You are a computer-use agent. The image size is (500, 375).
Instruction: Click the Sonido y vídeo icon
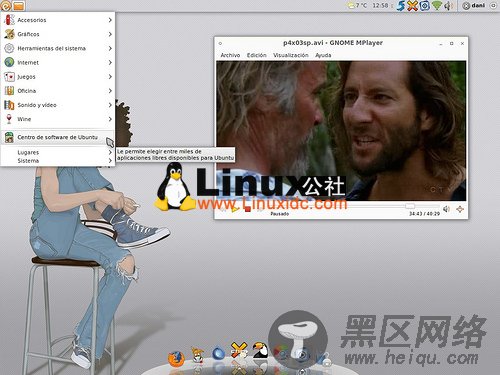pyautogui.click(x=9, y=105)
